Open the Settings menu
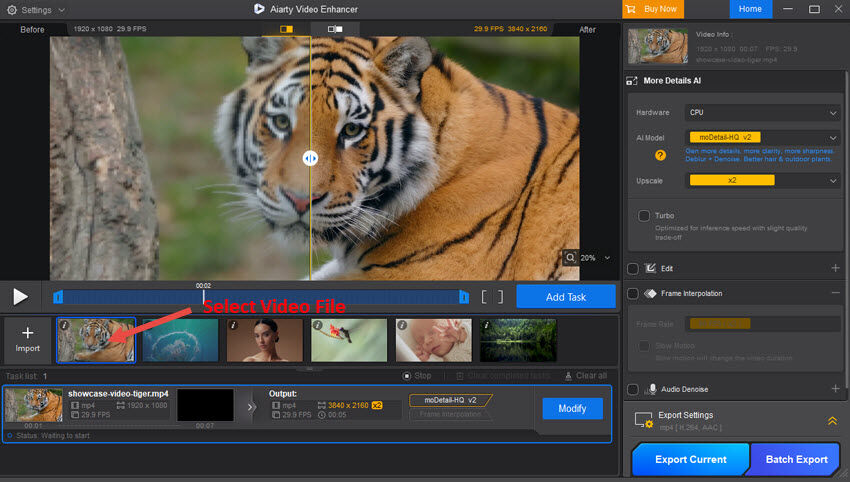Image resolution: width=850 pixels, height=482 pixels. point(35,9)
